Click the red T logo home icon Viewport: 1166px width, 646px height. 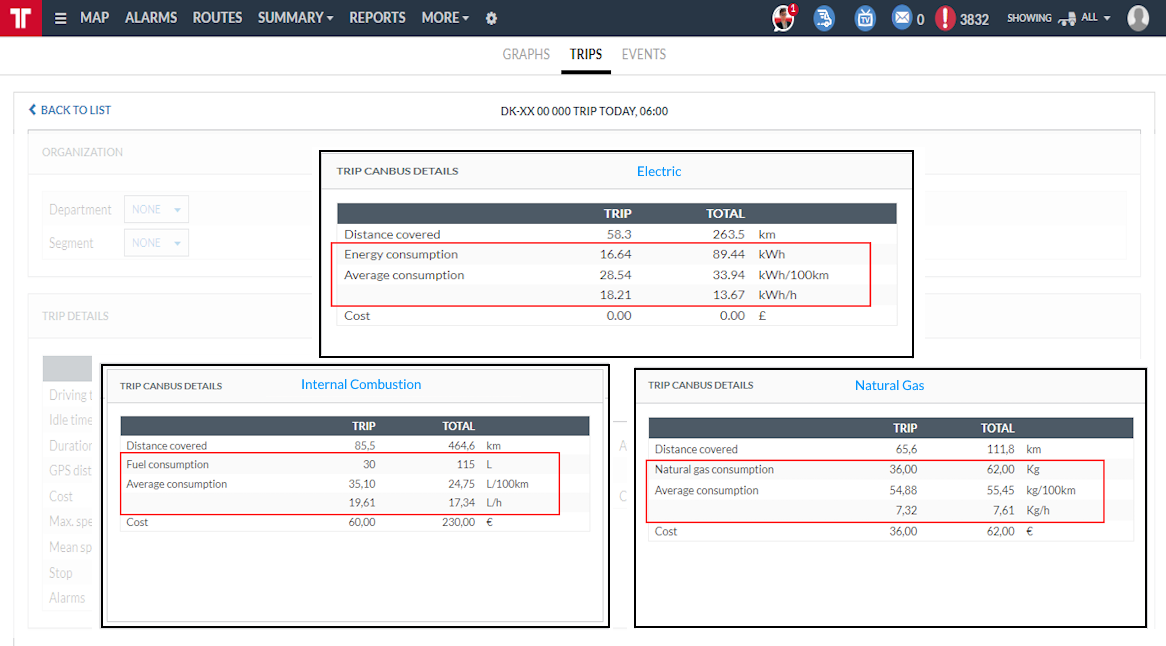21,18
